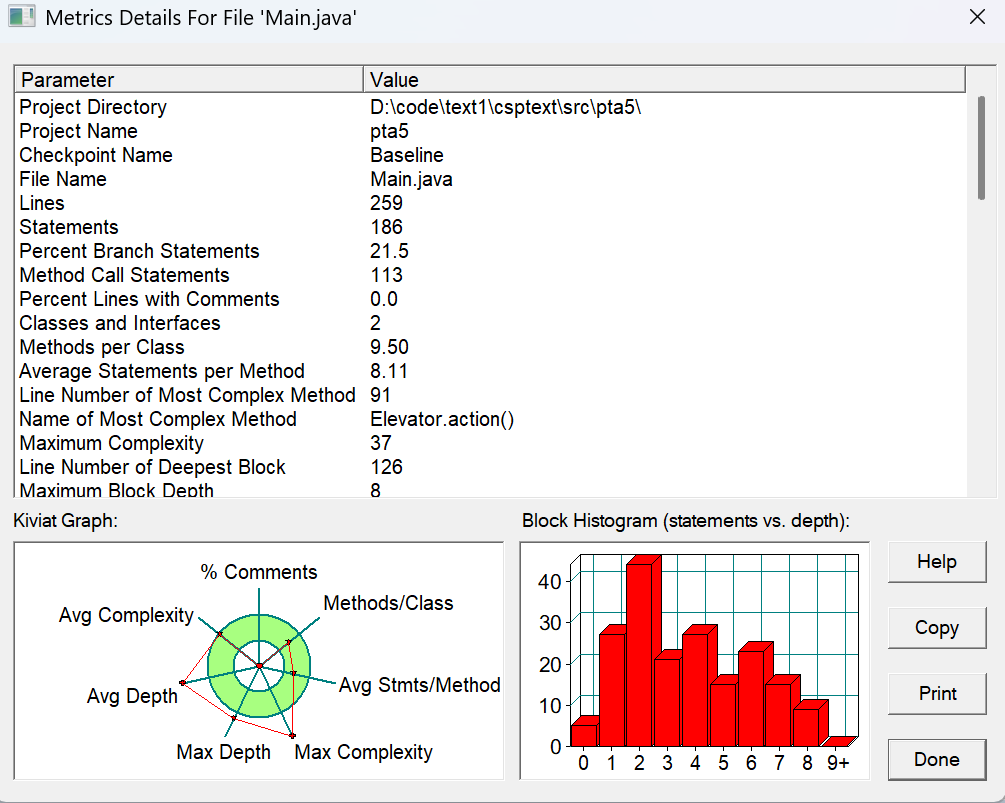The height and width of the screenshot is (803, 1005).
Task: Select the Maximum Block Depth row
Action: tap(490, 490)
